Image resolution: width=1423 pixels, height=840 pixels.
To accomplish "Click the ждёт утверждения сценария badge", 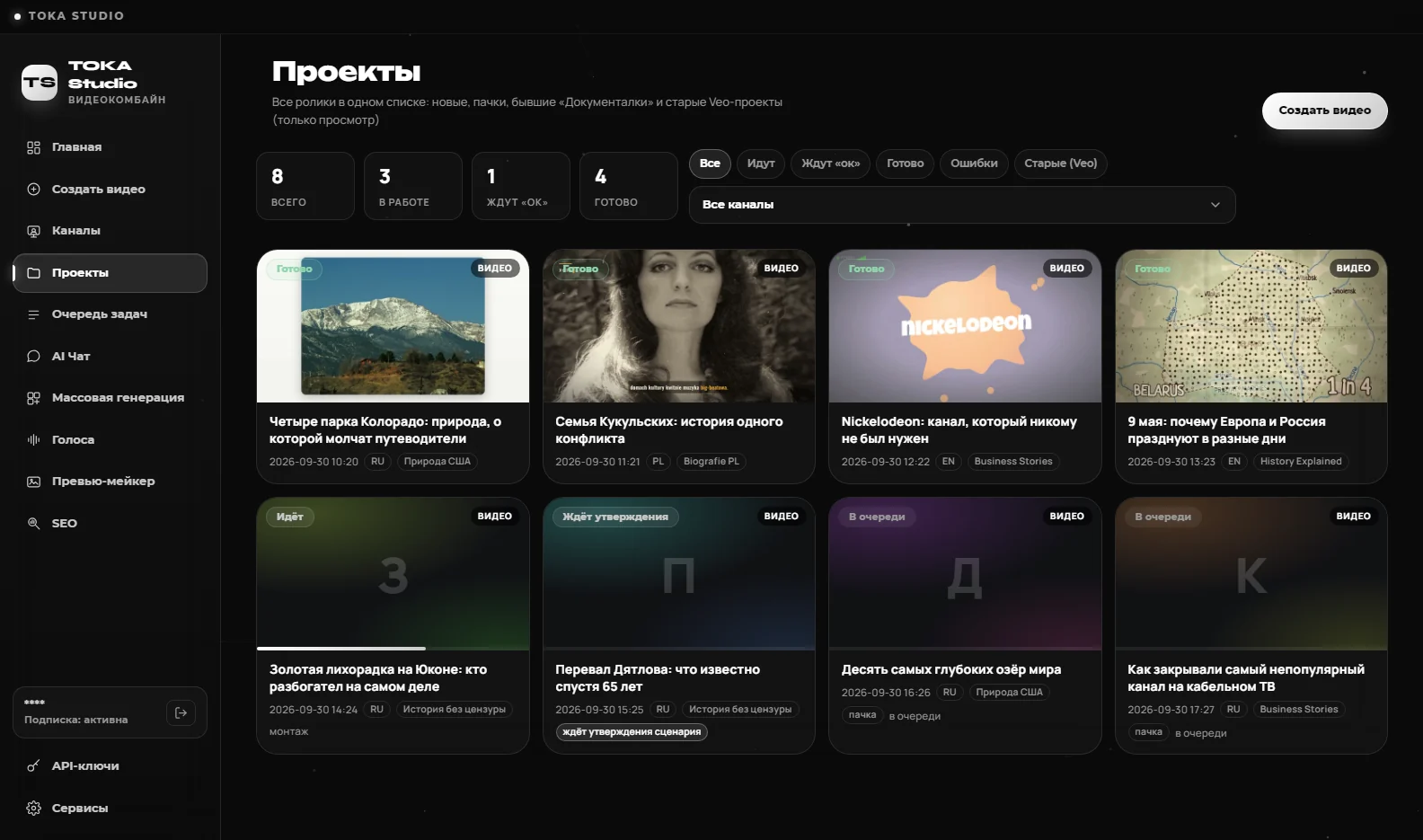I will tap(632, 732).
